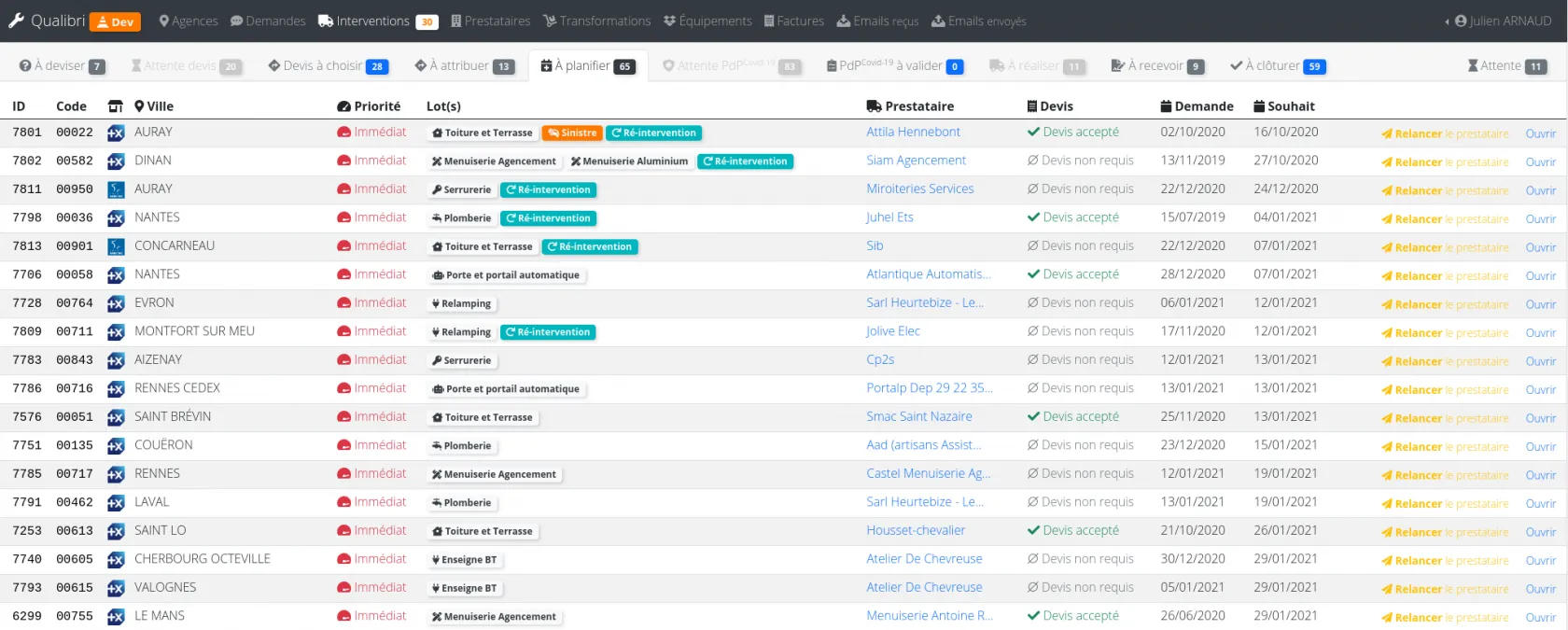The image size is (1568, 630).
Task: Click the Qualibri wrench logo icon
Action: pos(16,21)
